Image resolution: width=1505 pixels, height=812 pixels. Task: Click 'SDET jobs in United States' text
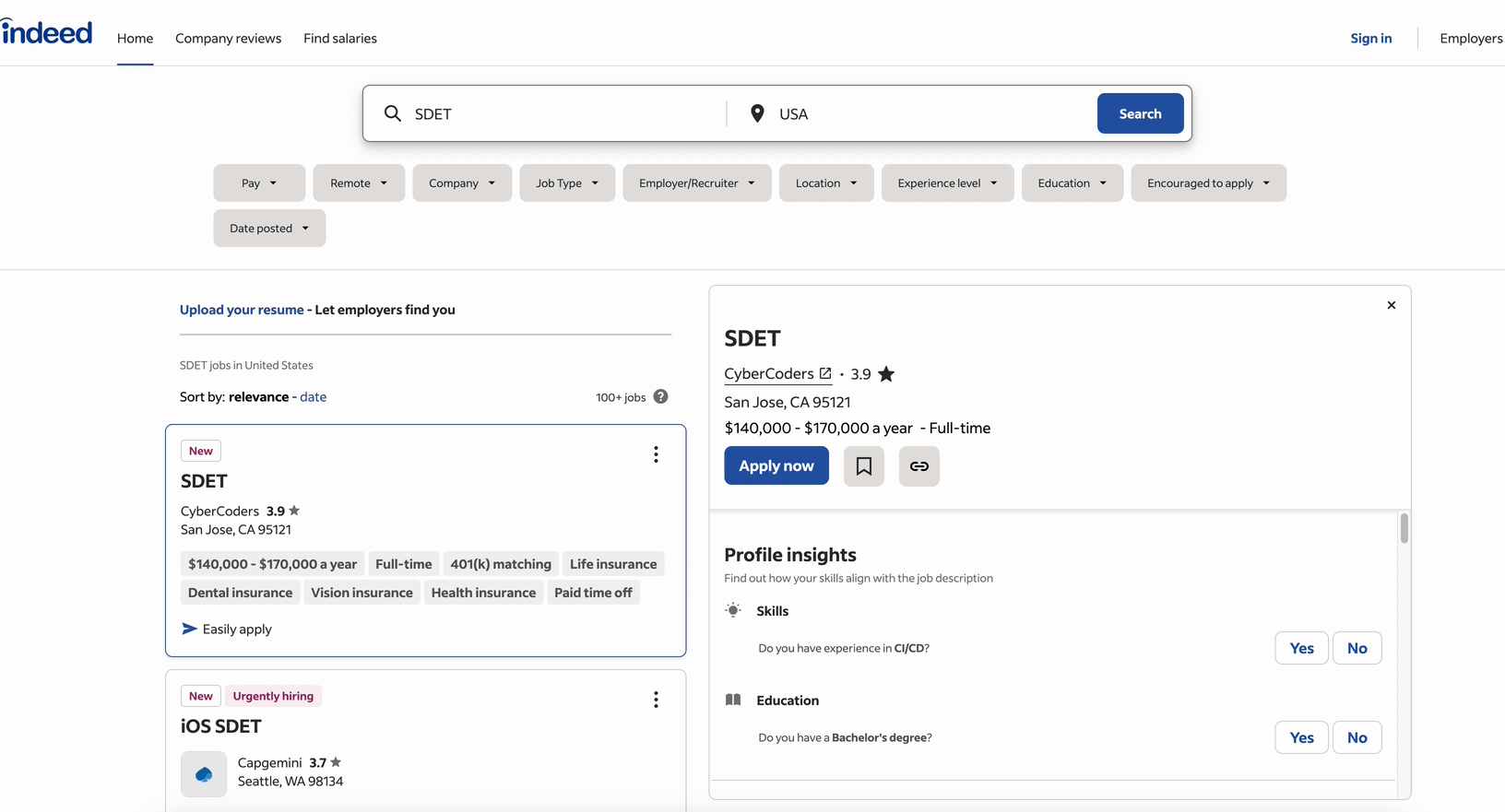tap(246, 365)
